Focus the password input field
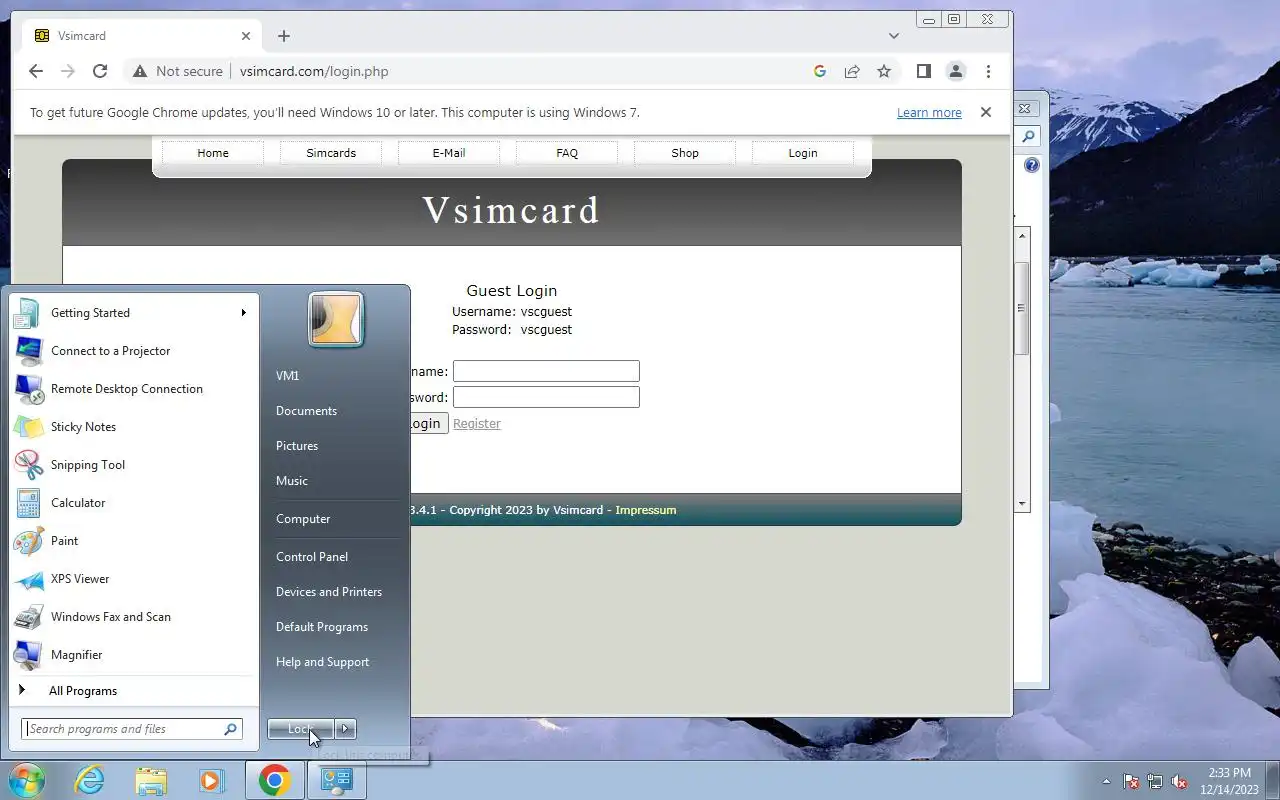The height and width of the screenshot is (800, 1280). point(546,397)
